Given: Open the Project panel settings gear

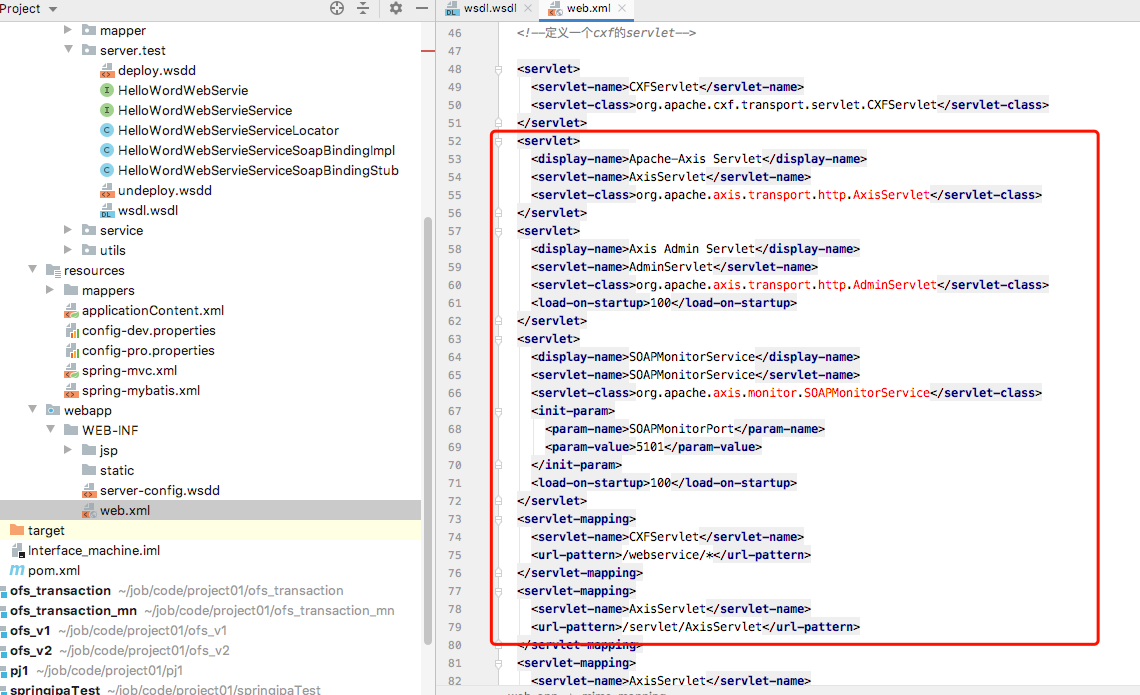Looking at the screenshot, I should coord(396,8).
